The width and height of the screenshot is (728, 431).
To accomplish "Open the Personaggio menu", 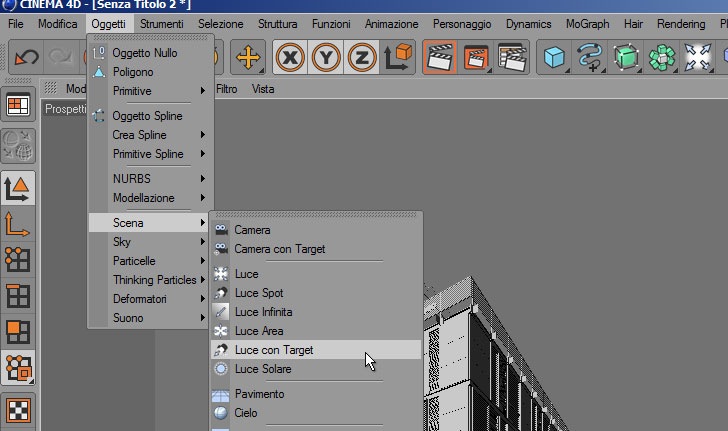I will click(462, 24).
